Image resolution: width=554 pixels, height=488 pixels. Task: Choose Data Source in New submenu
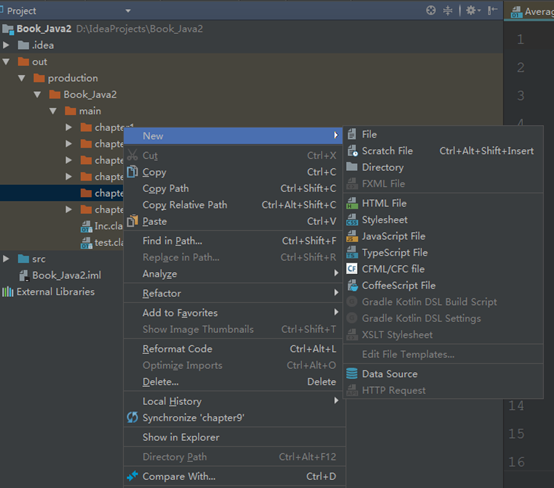[x=443, y=374]
